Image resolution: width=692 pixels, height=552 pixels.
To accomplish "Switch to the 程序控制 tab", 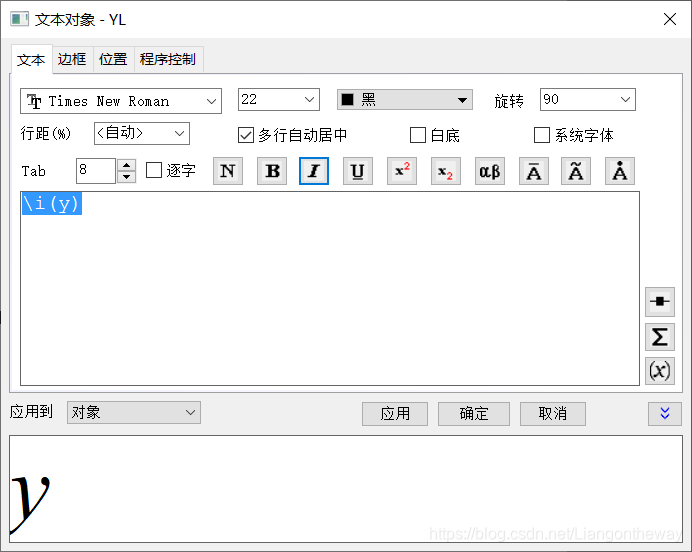I will 168,59.
